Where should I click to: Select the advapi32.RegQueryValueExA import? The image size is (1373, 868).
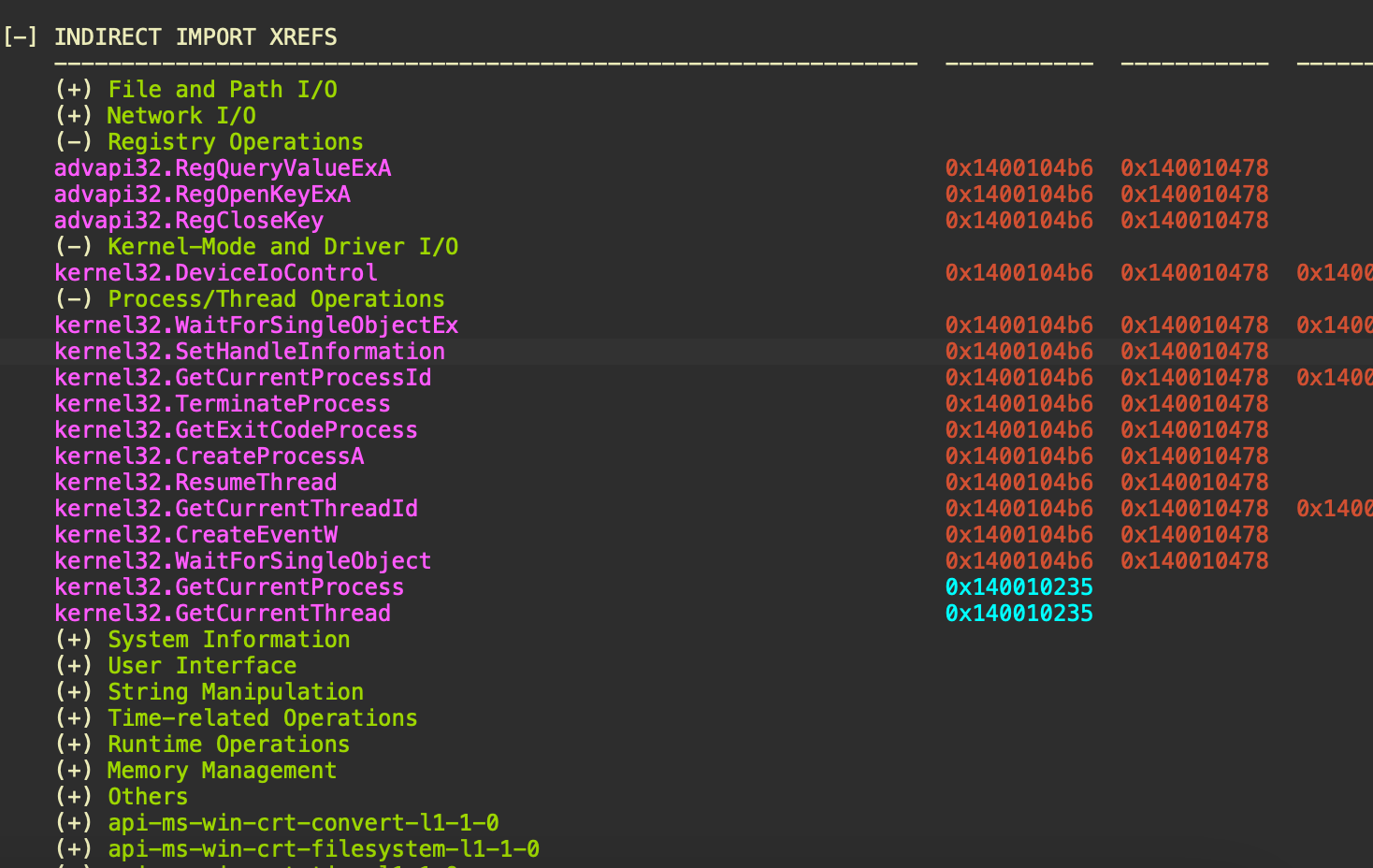click(x=223, y=168)
